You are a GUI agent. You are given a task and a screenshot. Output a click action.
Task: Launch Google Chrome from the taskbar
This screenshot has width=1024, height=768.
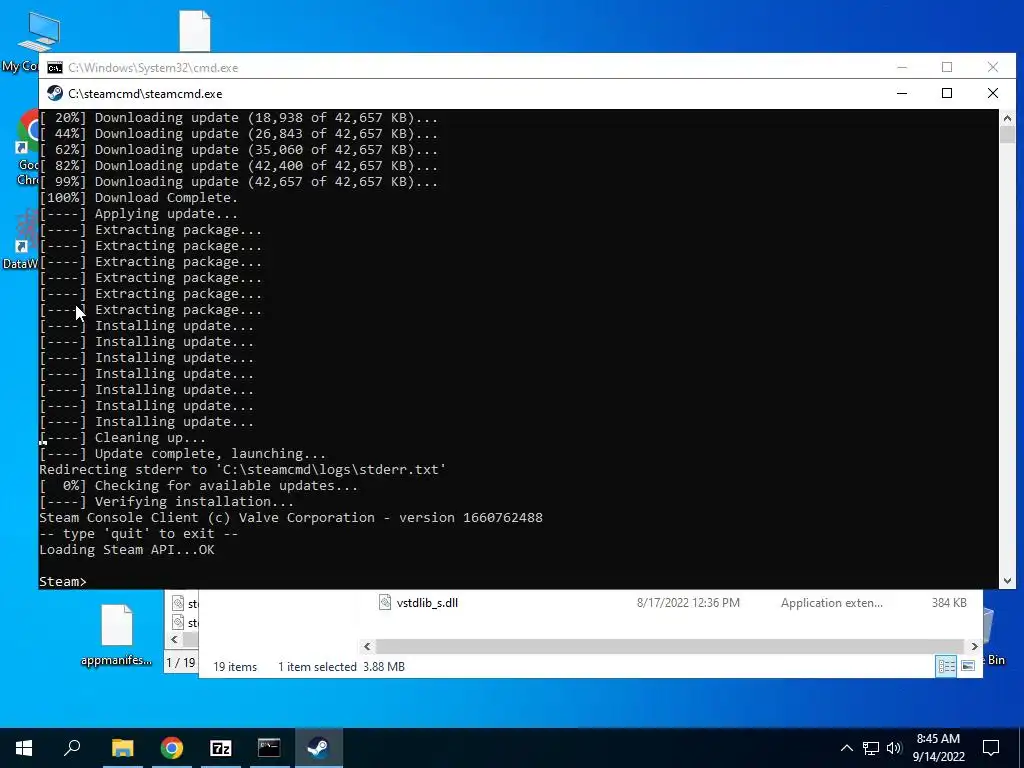pyautogui.click(x=172, y=748)
